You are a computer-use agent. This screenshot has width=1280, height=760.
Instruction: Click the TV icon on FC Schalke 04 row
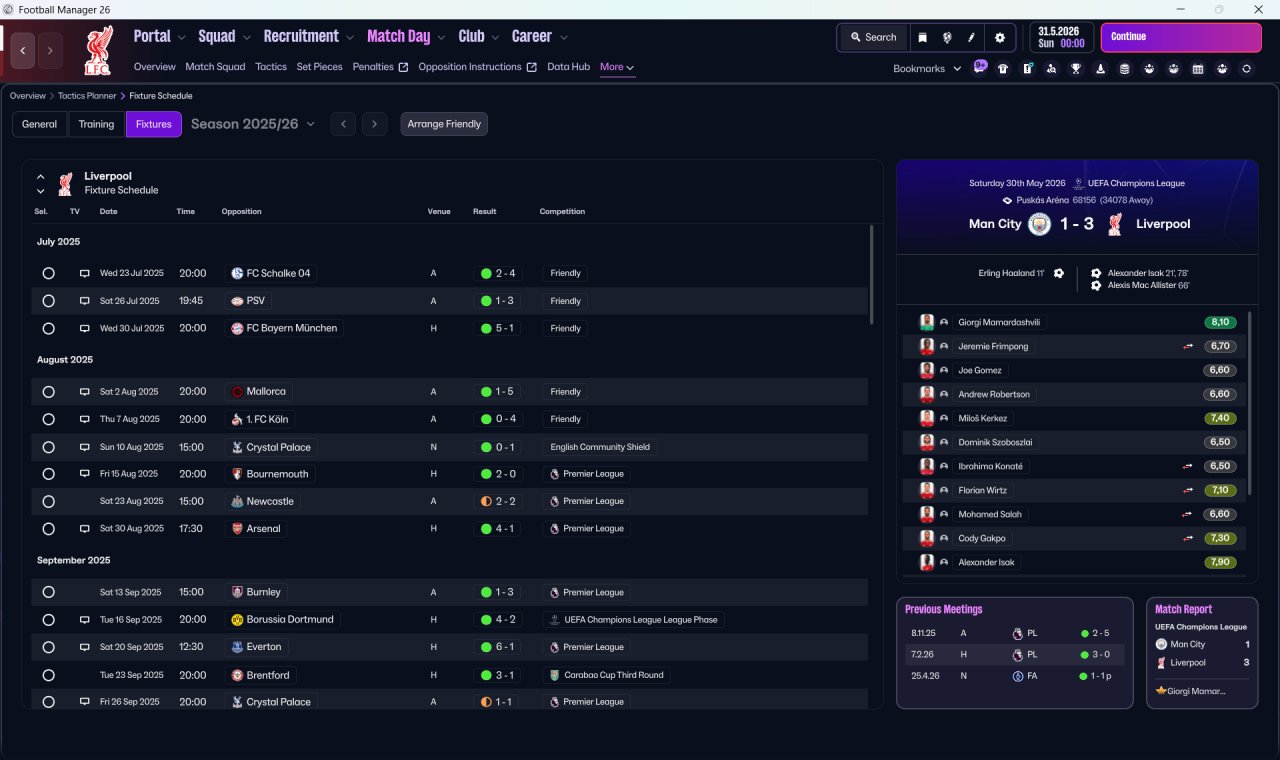(85, 273)
